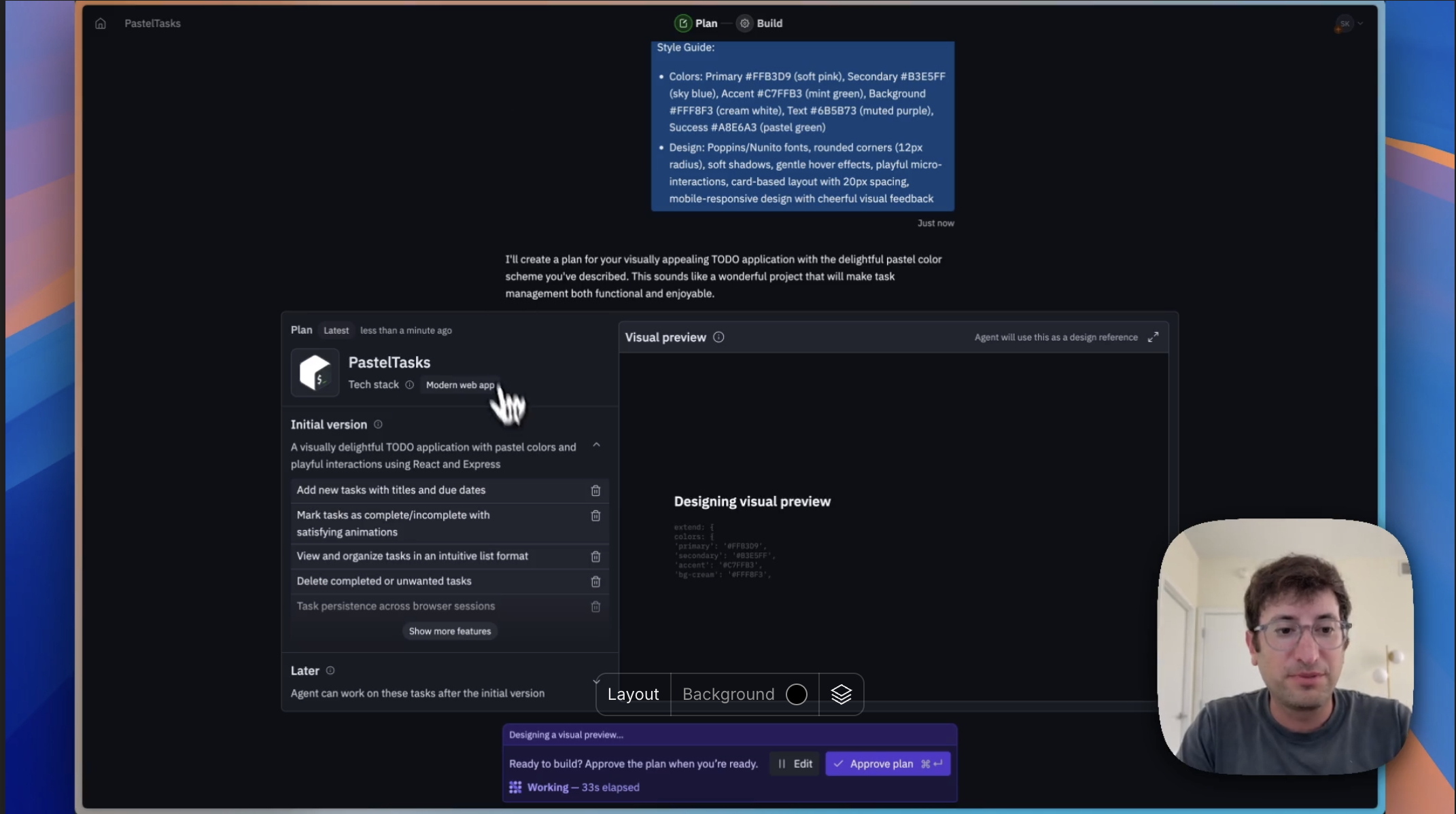
Task: Collapse the Initial version section chevron
Action: click(596, 444)
